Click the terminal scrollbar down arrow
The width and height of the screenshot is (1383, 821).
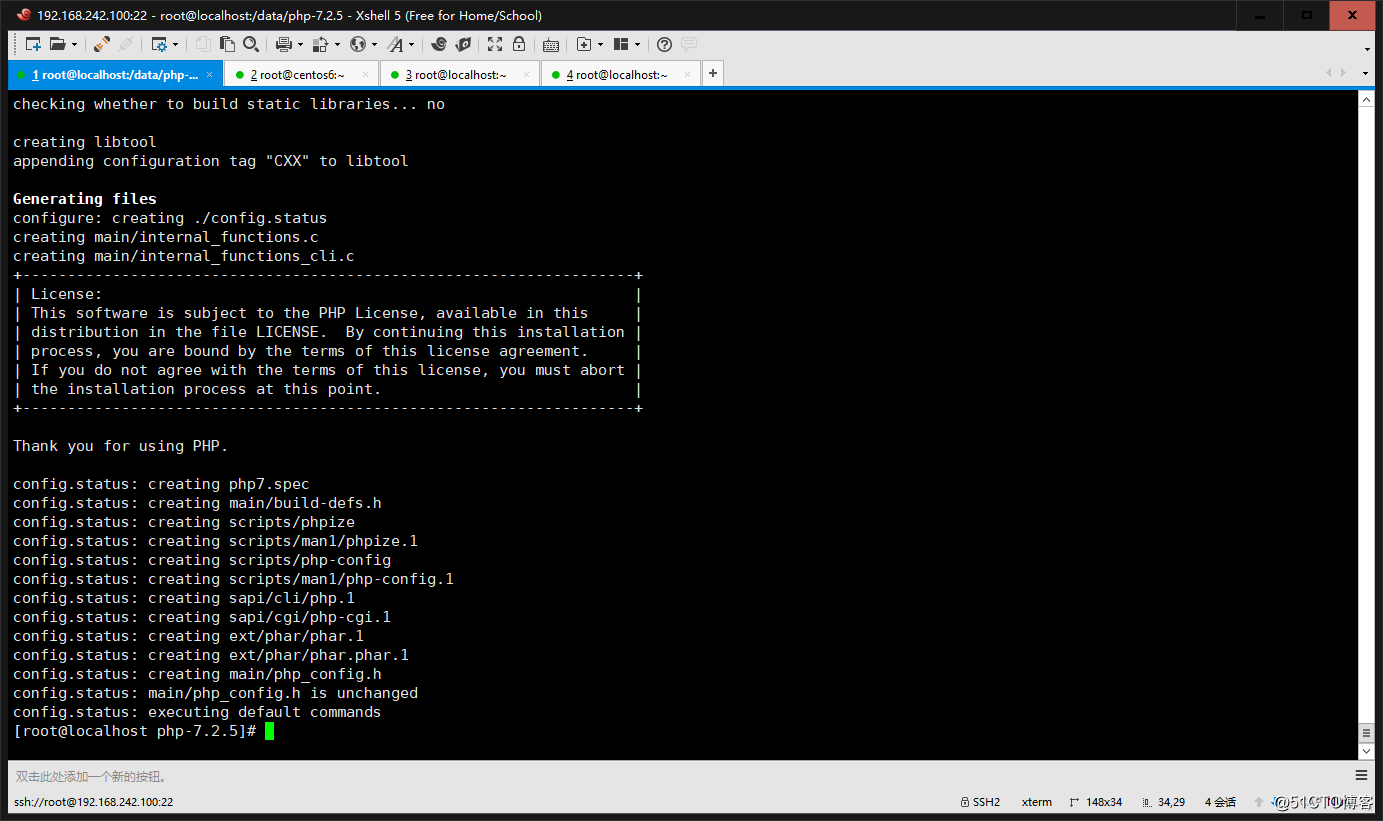[1367, 751]
